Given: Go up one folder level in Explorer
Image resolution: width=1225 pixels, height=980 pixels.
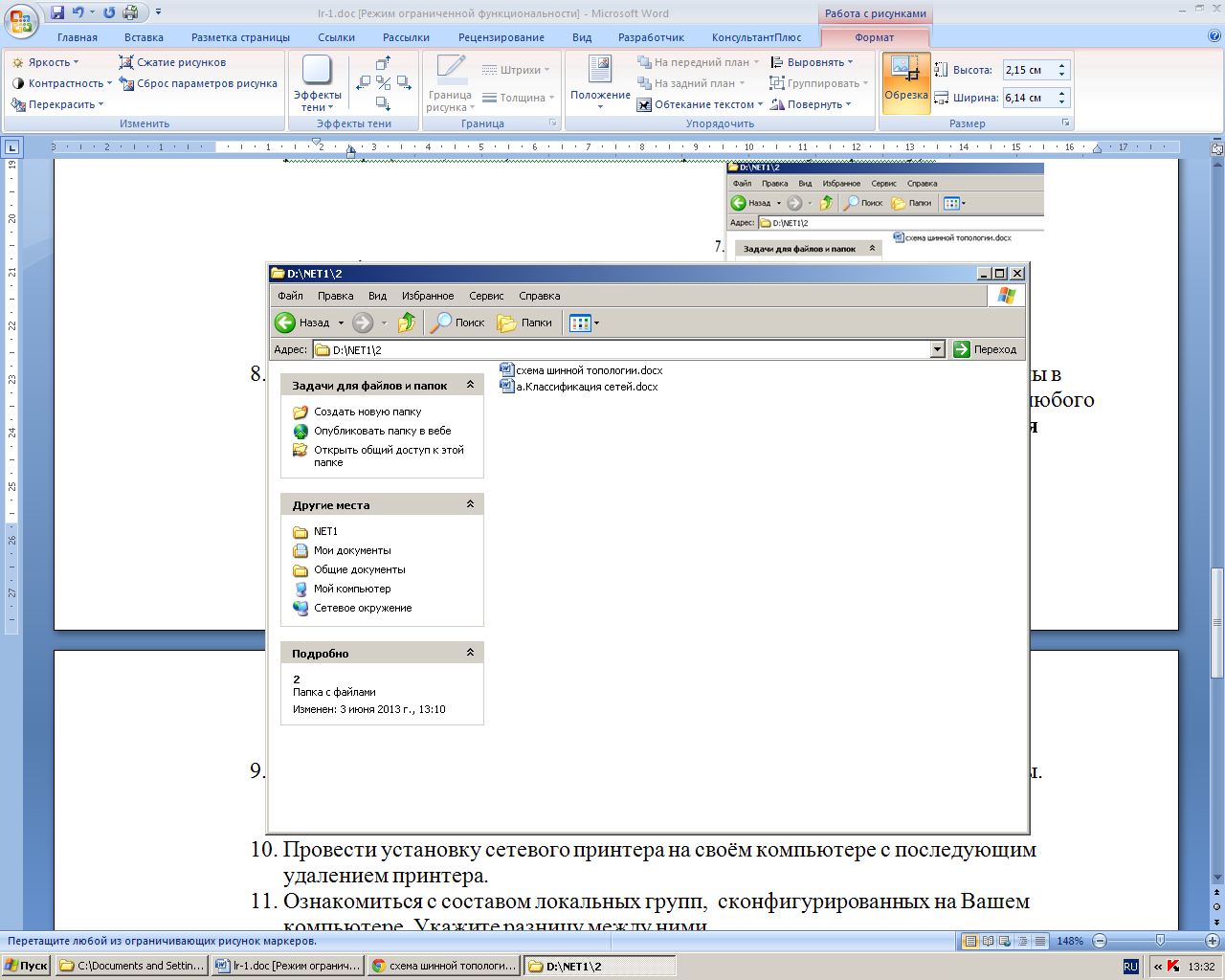Looking at the screenshot, I should click(407, 323).
